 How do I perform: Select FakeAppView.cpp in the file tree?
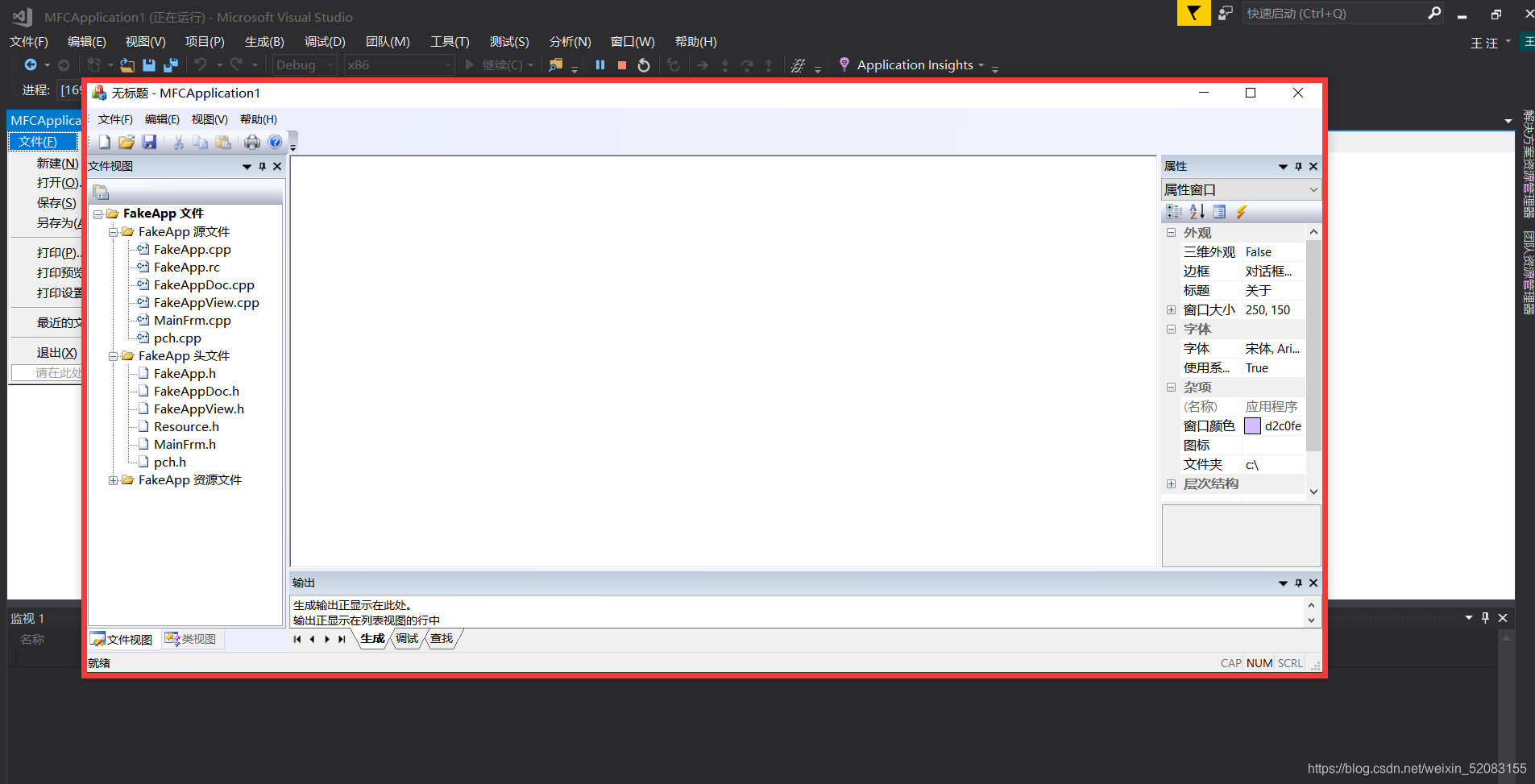coord(206,303)
